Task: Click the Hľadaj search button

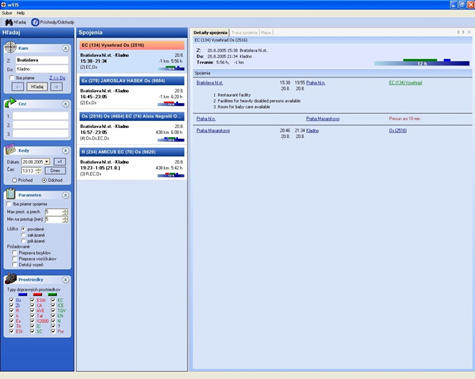Action: [x=37, y=87]
